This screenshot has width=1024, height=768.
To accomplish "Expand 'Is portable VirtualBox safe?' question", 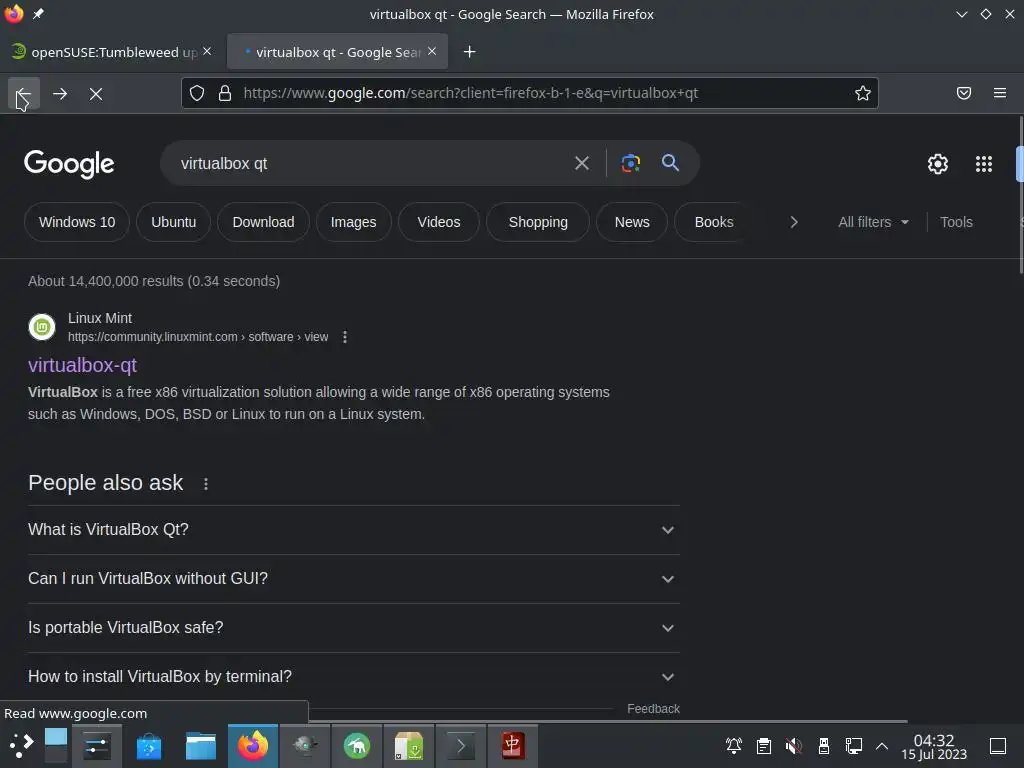I will (x=354, y=628).
